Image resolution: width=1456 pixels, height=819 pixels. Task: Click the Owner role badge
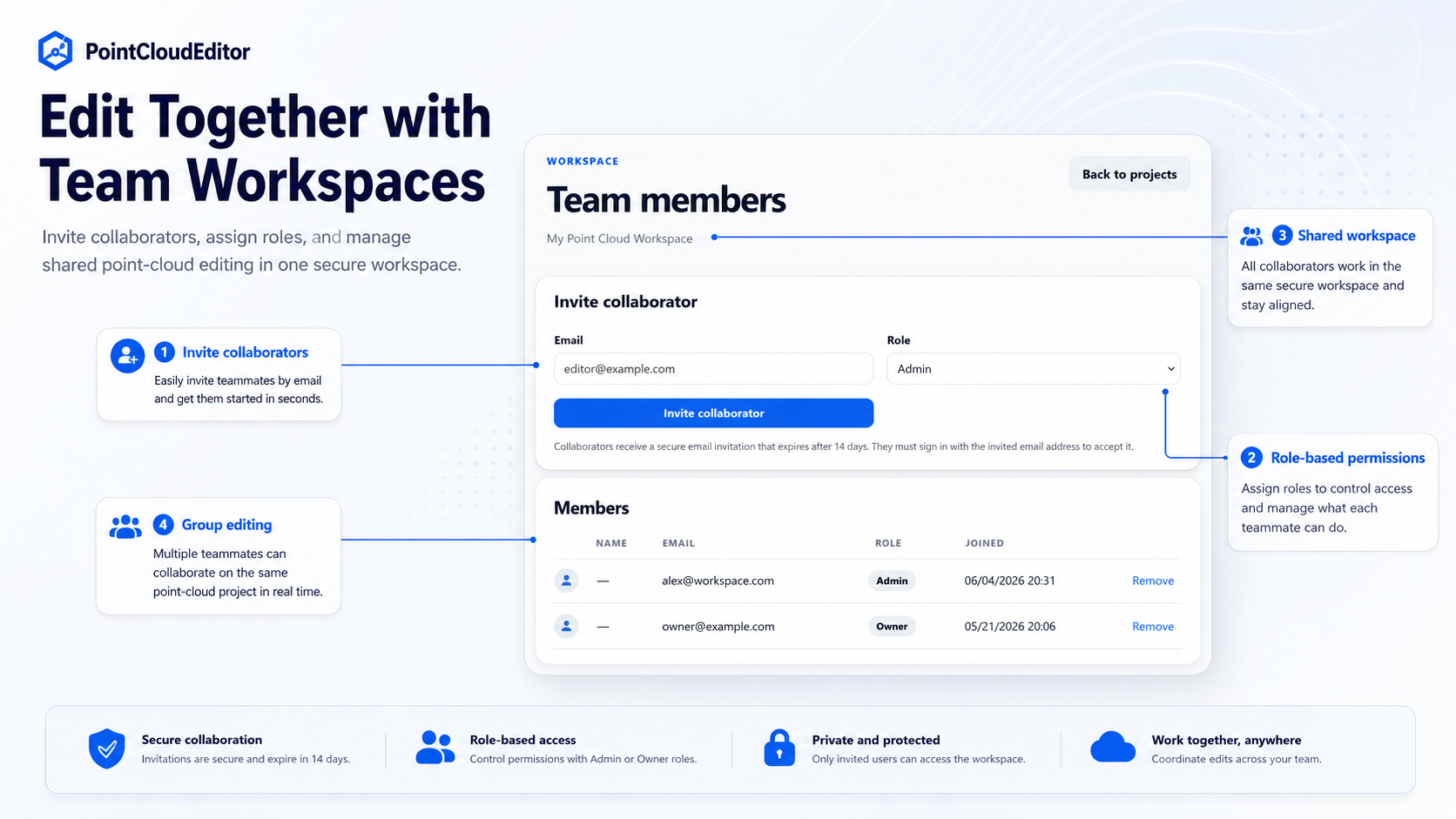892,627
